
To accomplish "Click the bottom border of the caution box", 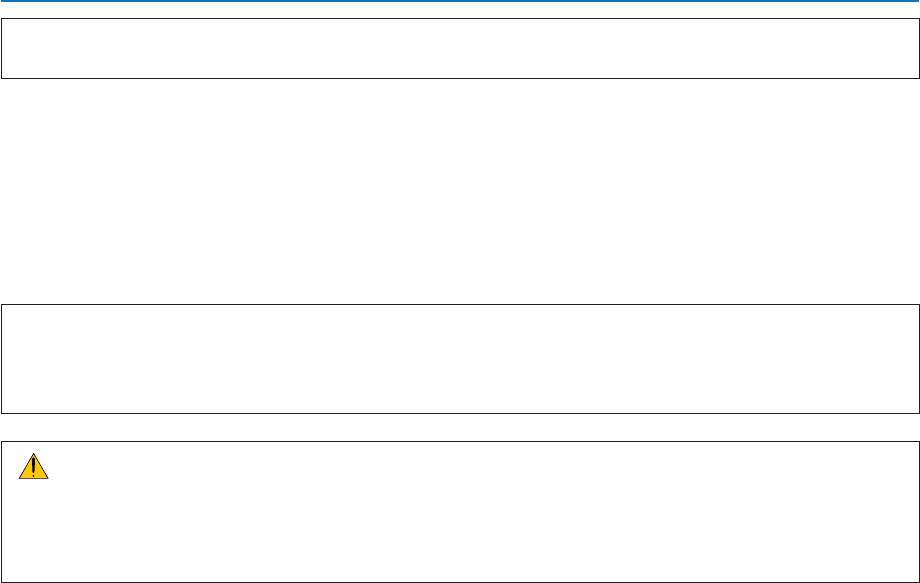I will click(x=460, y=580).
